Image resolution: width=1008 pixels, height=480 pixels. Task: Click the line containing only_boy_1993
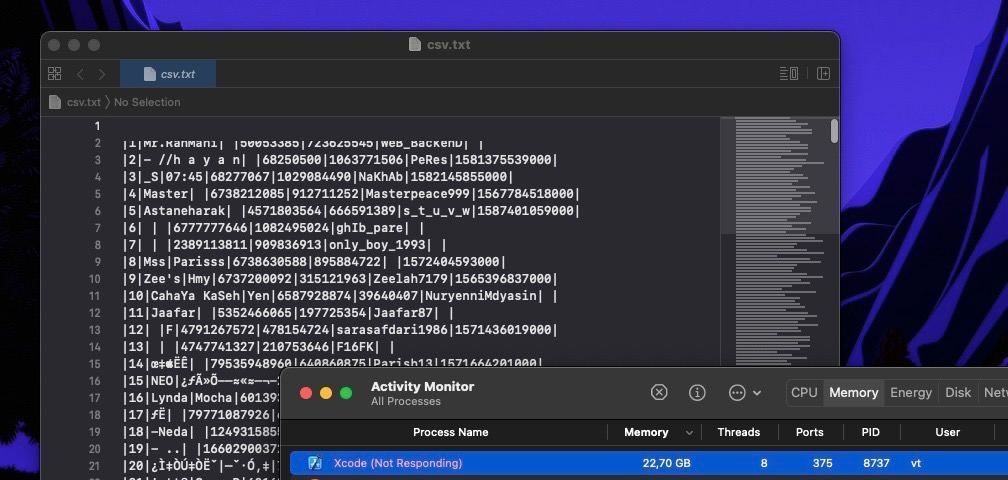pos(284,245)
